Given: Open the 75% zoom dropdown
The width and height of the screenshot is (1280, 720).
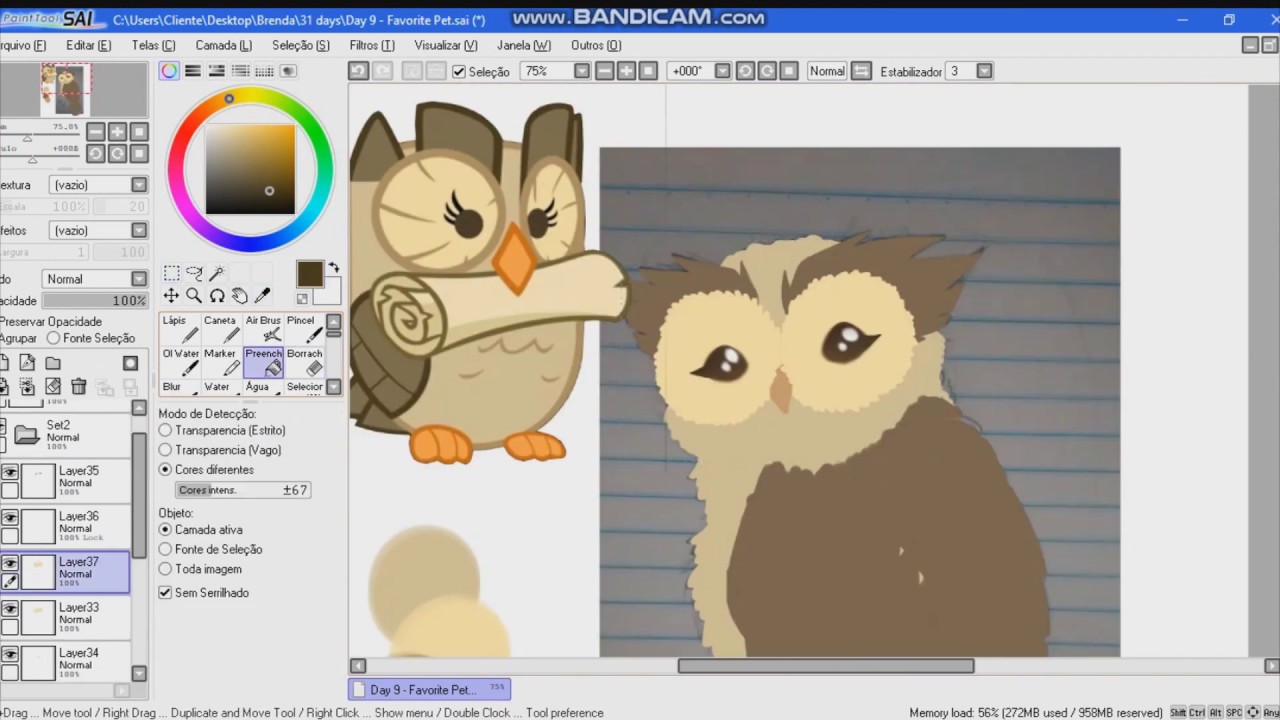Looking at the screenshot, I should pos(582,71).
